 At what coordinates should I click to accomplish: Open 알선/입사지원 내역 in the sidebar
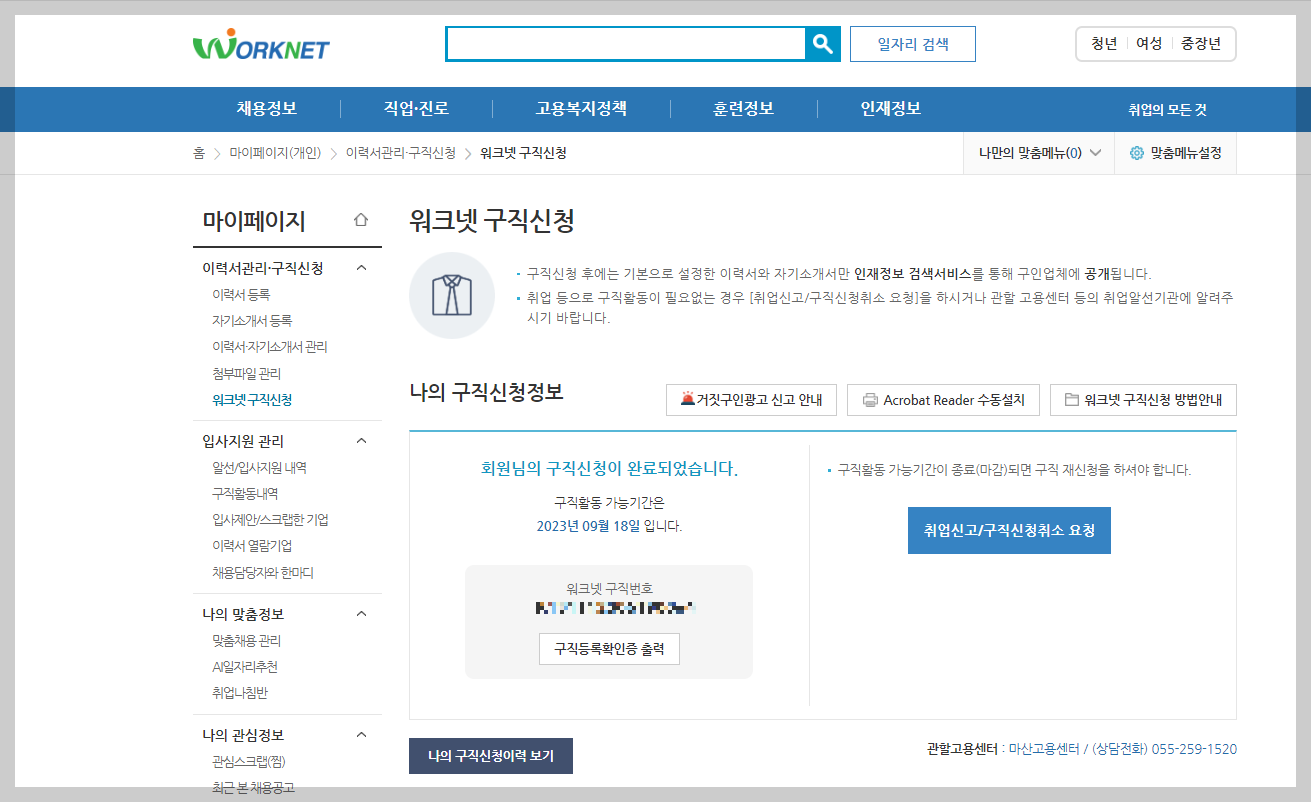259,467
